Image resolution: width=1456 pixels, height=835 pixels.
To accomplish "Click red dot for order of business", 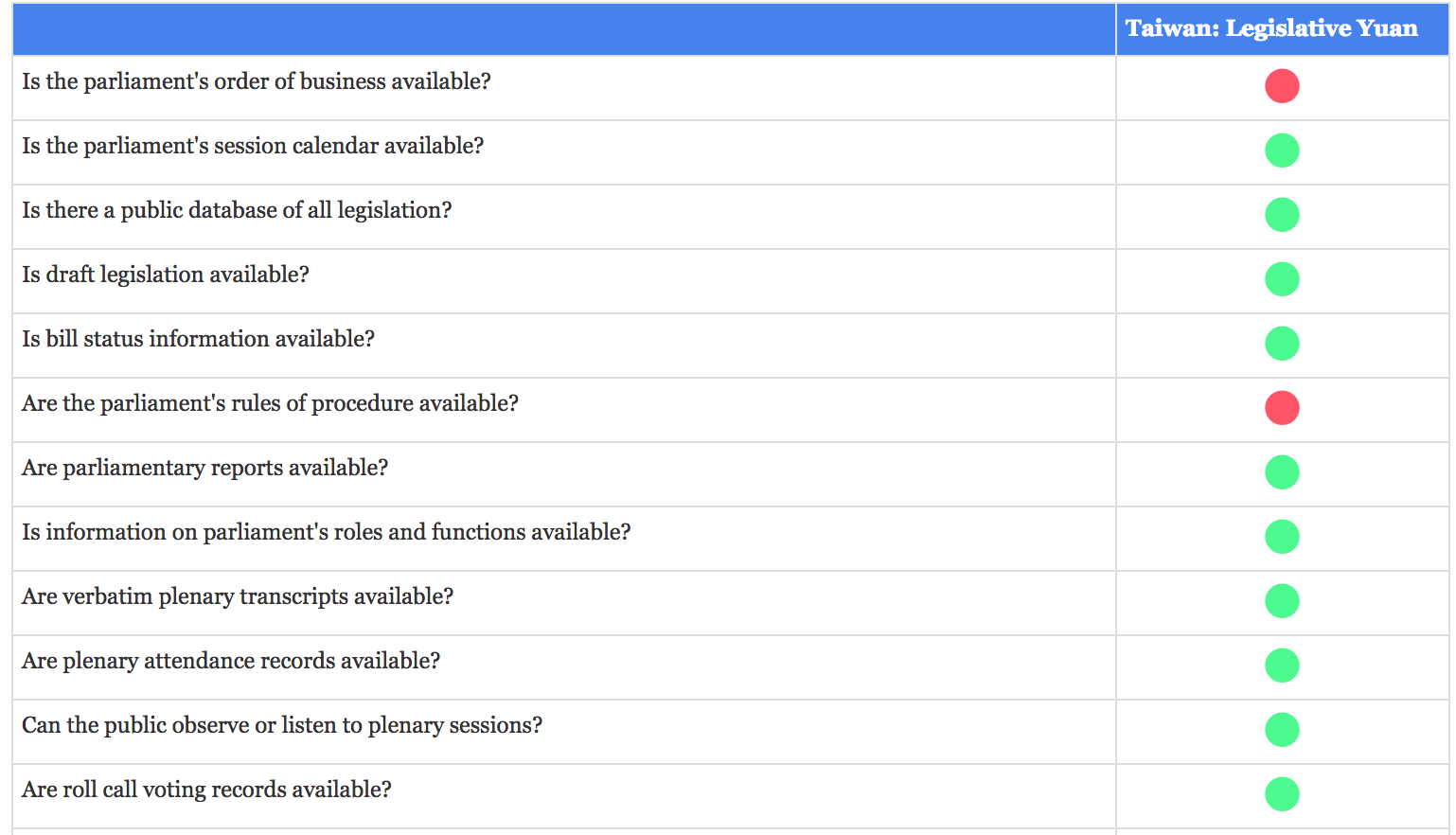I will 1282,86.
